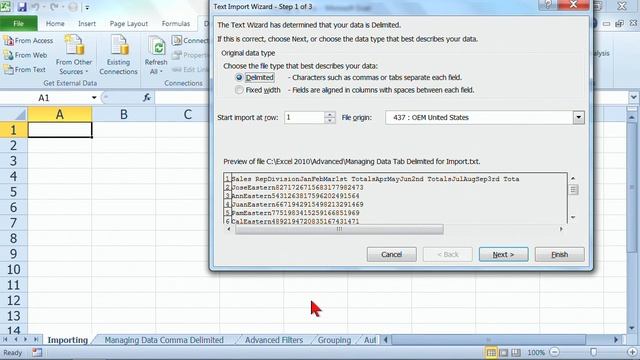Open the Home ribbon tab
The image size is (640, 360).
tap(55, 24)
